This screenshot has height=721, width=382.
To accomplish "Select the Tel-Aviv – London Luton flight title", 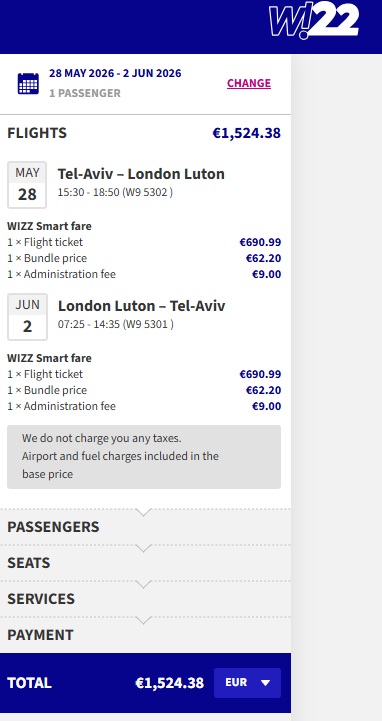I will coord(141,174).
